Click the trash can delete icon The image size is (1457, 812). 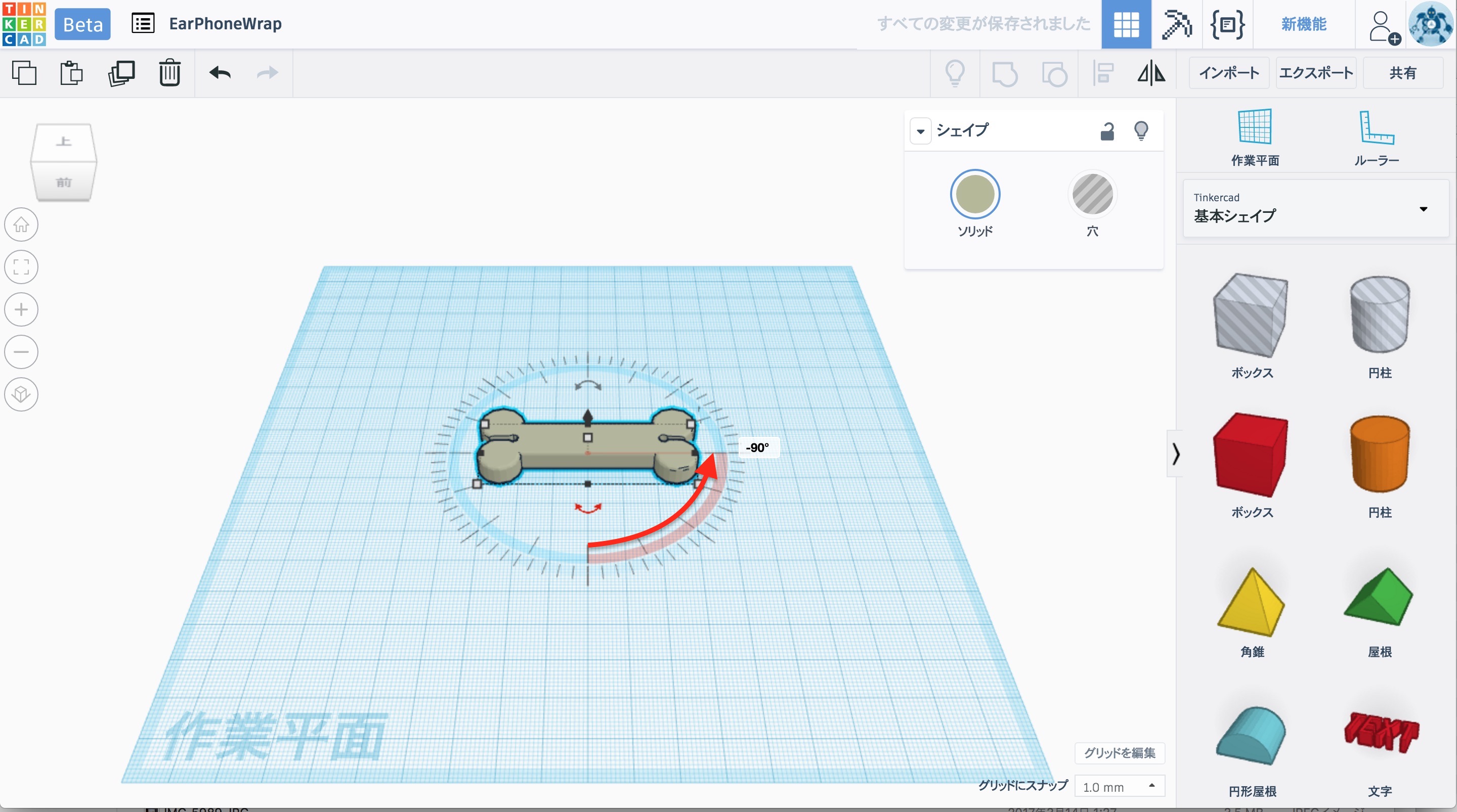point(169,73)
